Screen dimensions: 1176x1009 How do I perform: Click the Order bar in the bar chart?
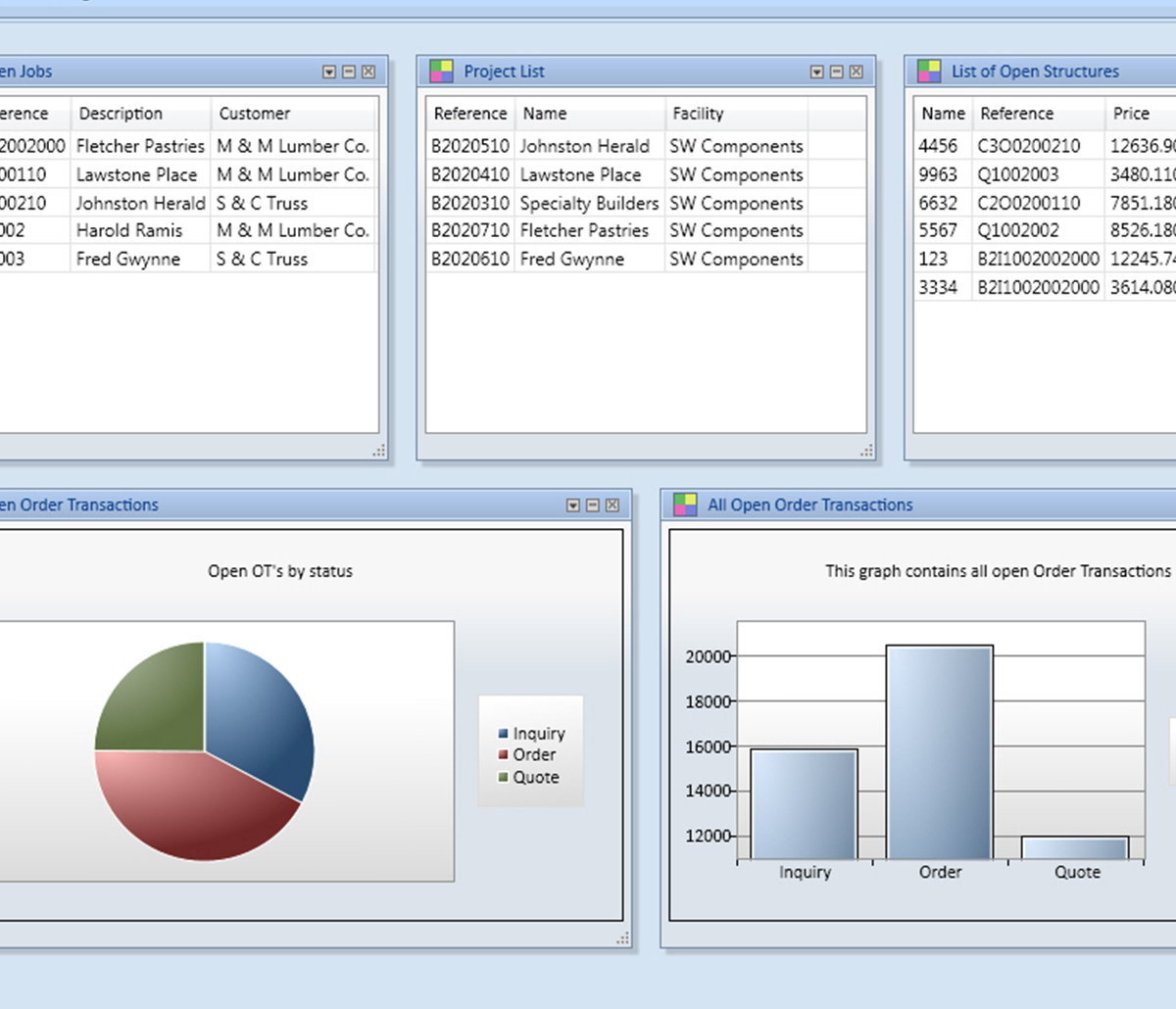(x=939, y=754)
